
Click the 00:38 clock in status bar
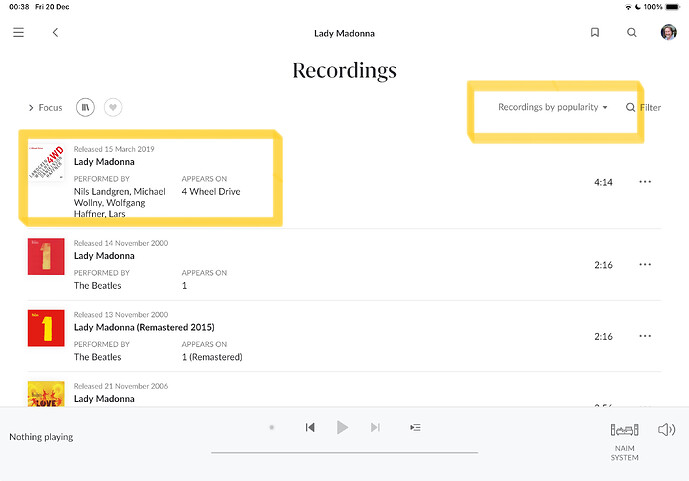(x=19, y=7)
